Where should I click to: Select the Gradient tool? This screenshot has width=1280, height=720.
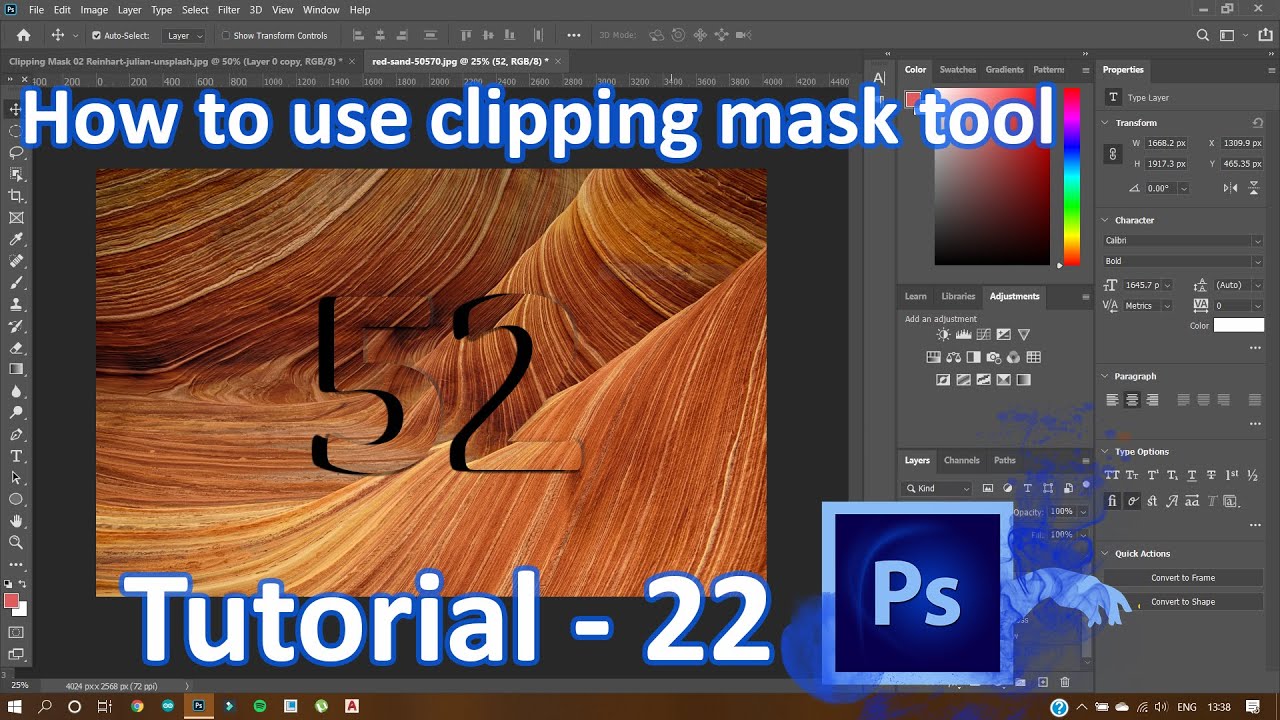point(16,369)
